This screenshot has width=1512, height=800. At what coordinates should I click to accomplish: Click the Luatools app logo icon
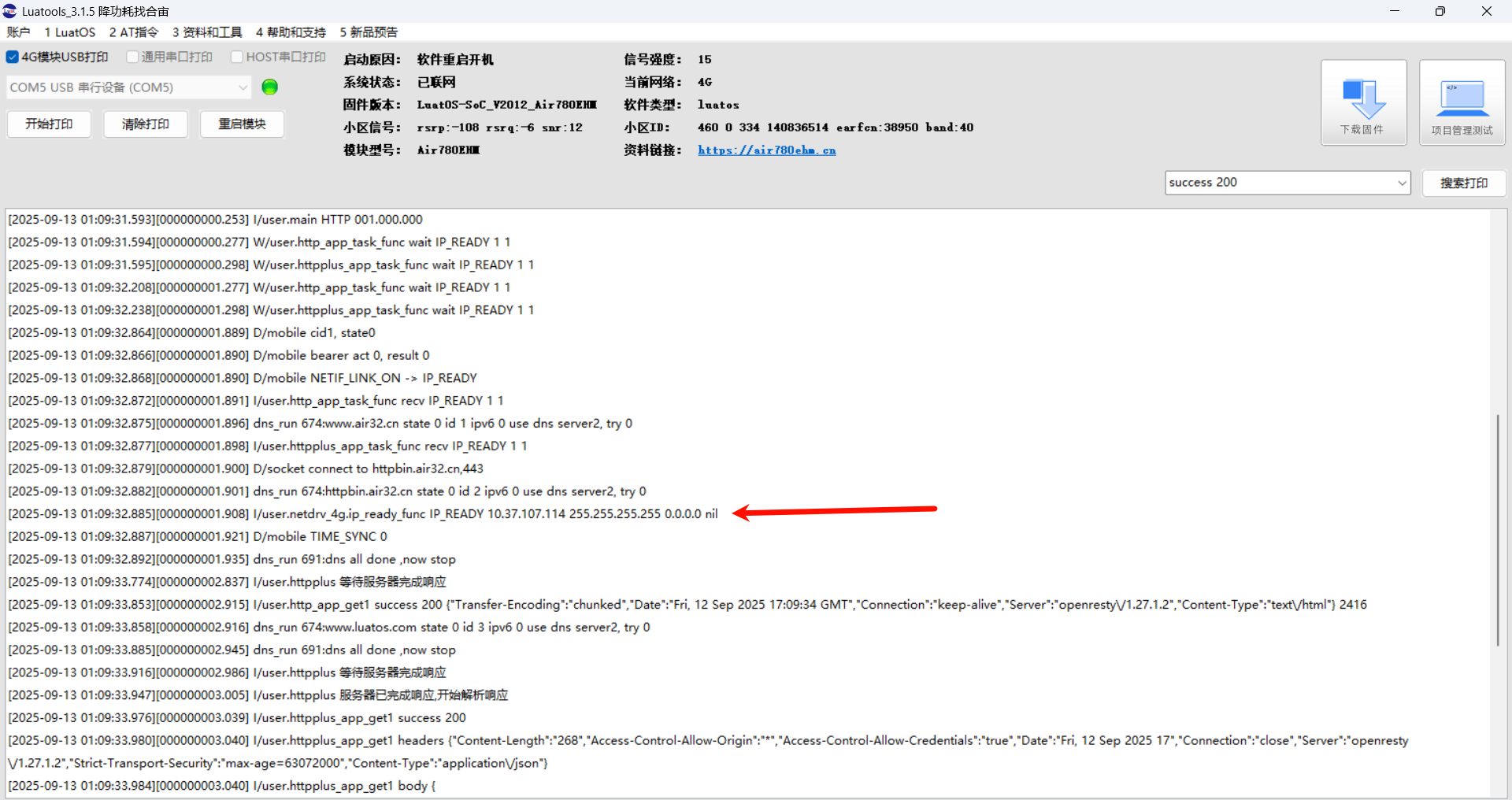tap(10, 11)
